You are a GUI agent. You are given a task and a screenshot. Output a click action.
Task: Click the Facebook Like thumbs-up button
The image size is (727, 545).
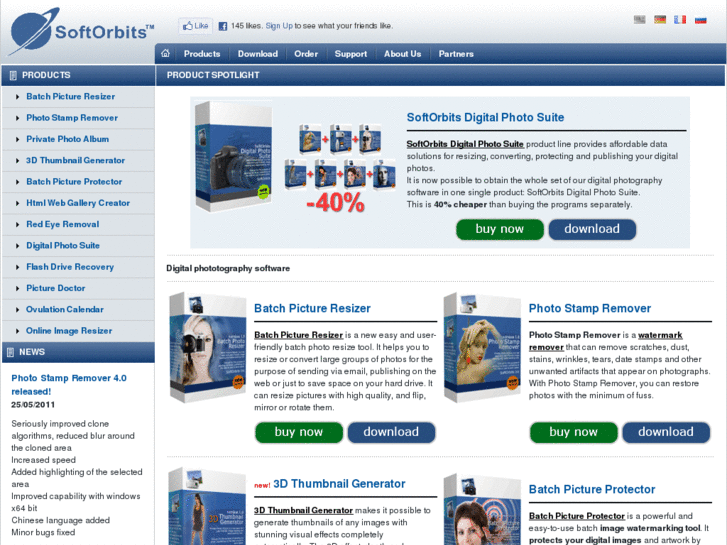195,26
